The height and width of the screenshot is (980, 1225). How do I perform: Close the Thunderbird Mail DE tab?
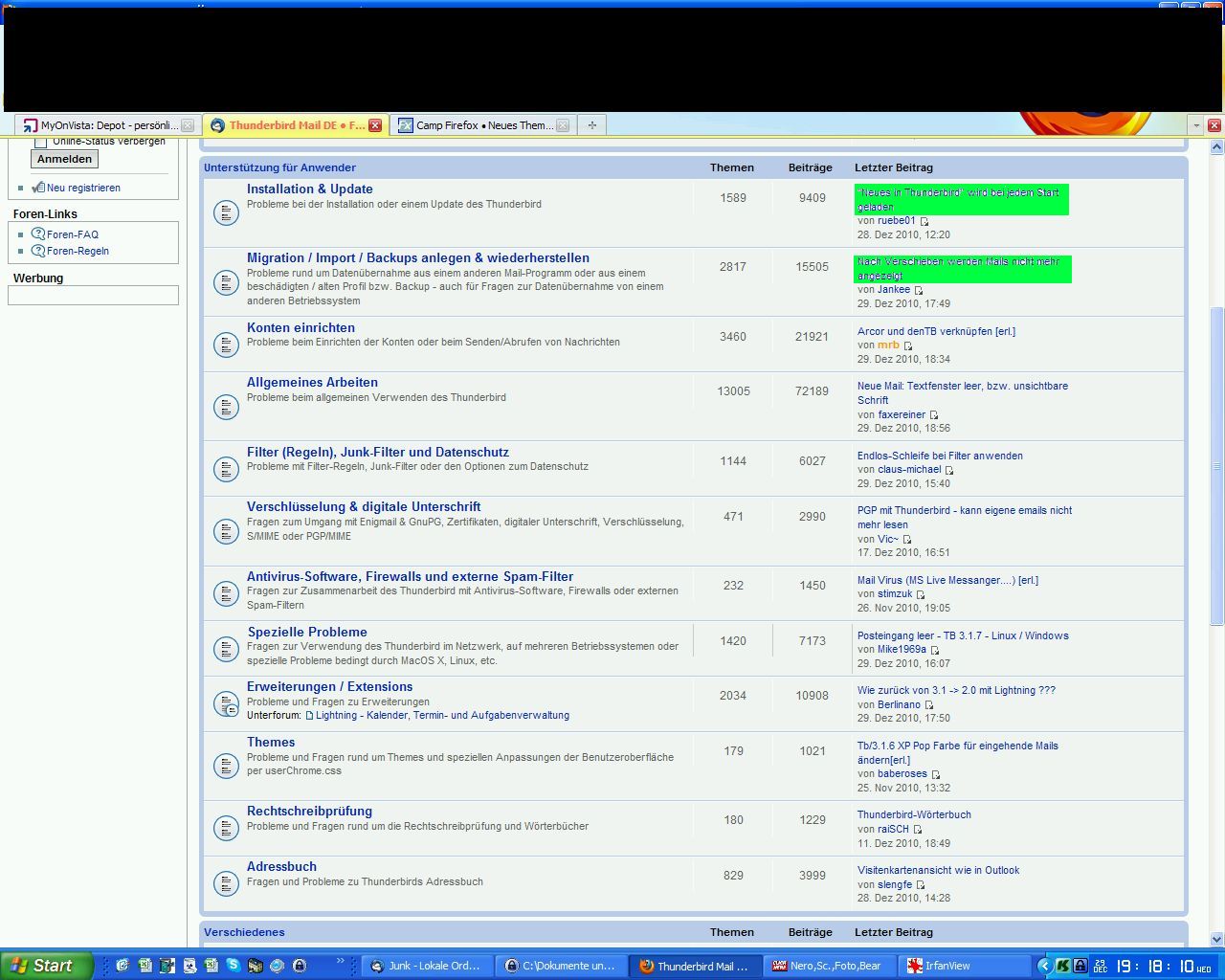(x=375, y=125)
